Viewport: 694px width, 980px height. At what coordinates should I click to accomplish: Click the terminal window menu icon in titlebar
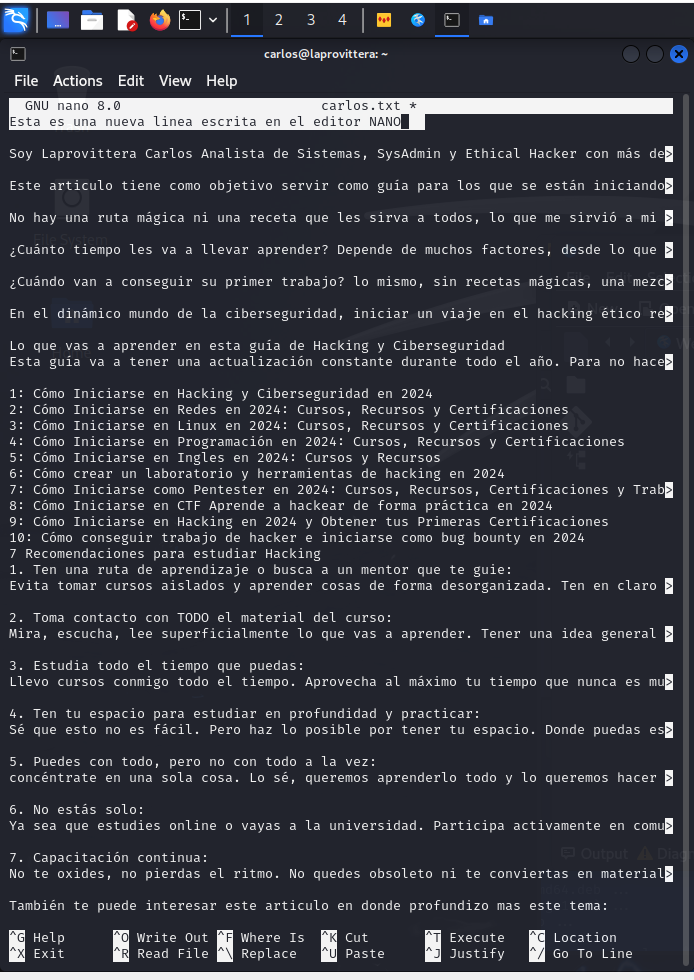click(x=18, y=54)
